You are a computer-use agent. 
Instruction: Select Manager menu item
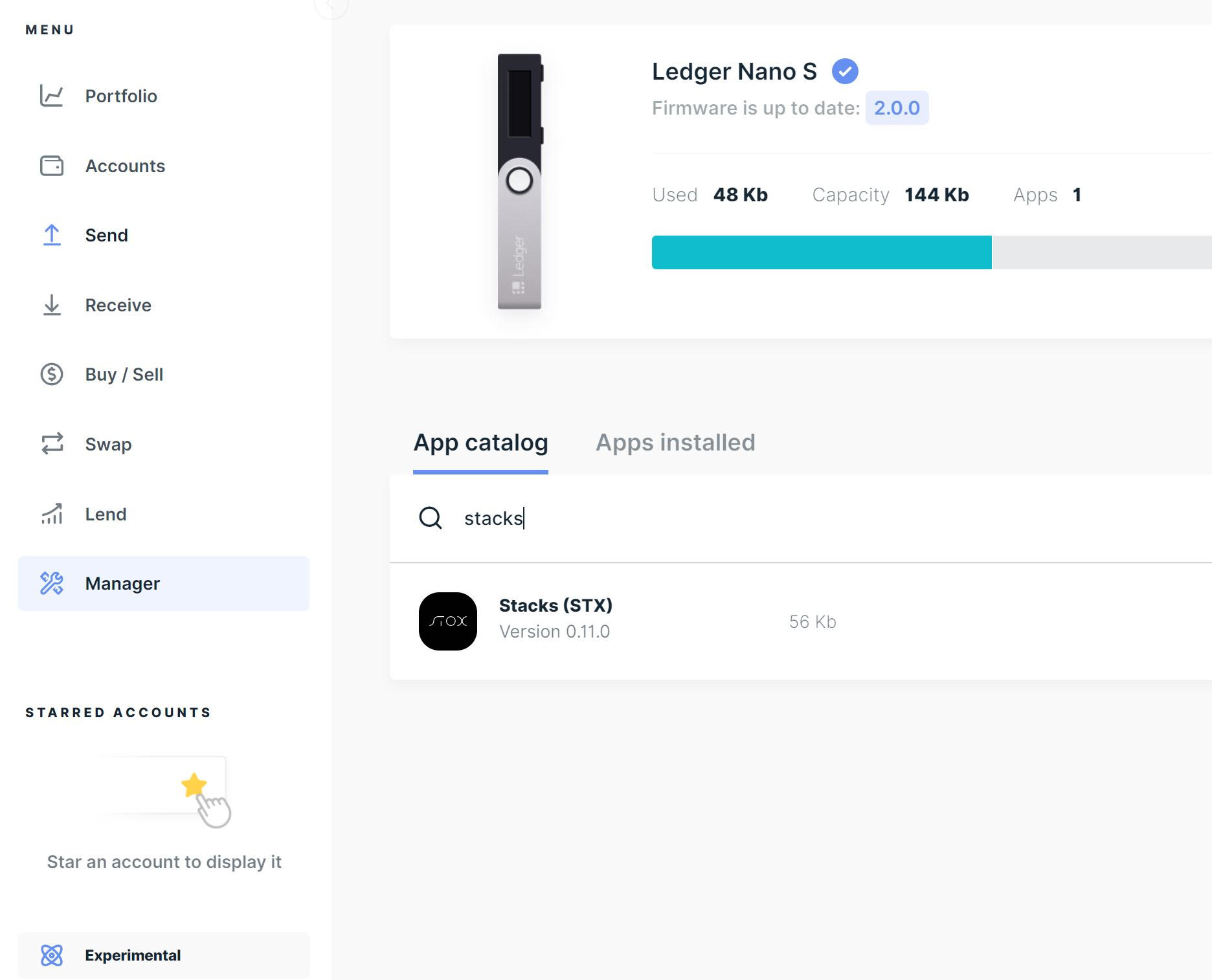click(x=164, y=583)
